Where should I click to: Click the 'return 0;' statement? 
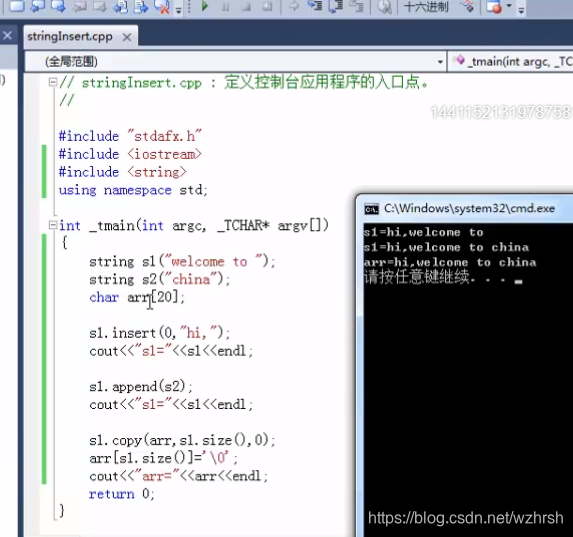(x=122, y=494)
